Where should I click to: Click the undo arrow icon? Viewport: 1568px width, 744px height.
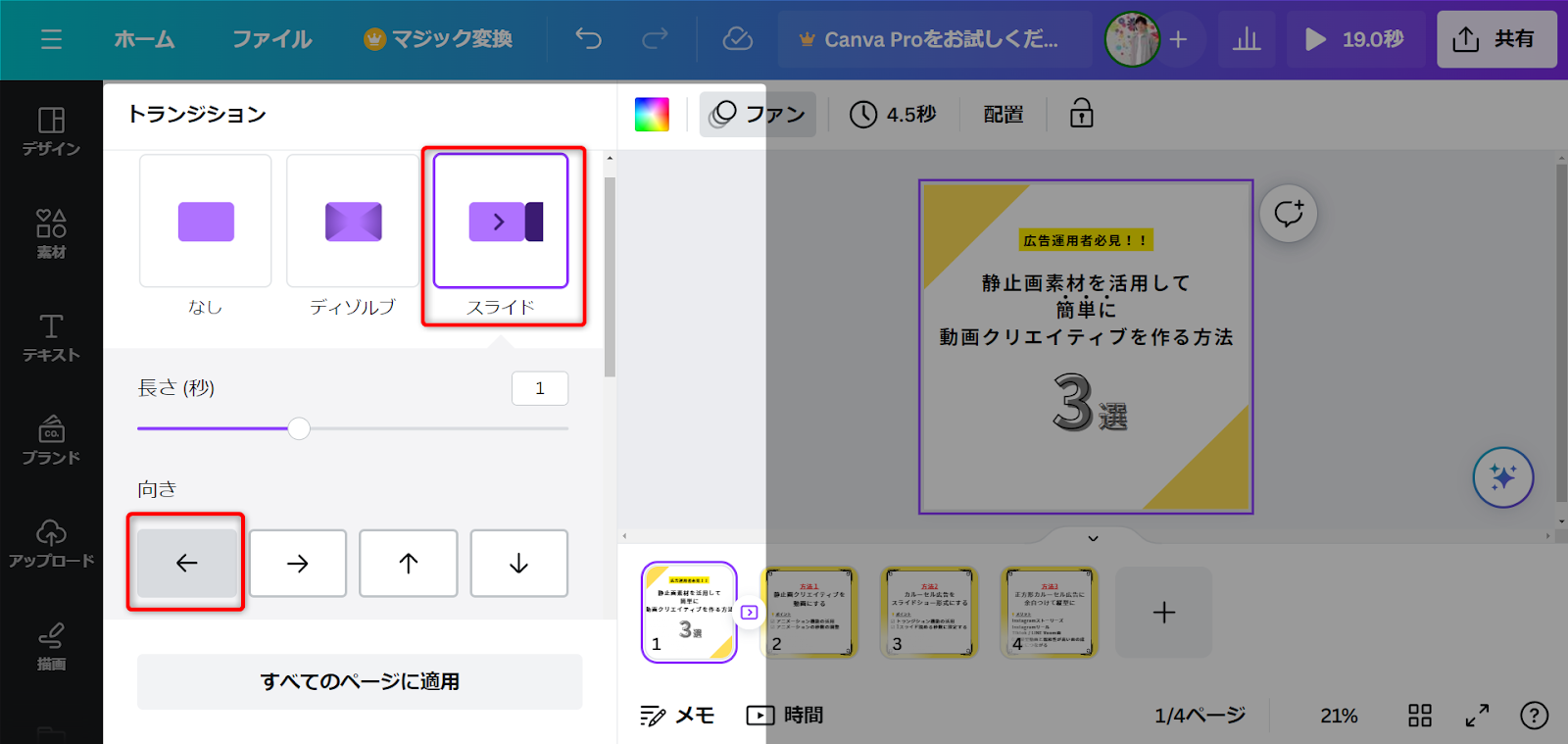(x=588, y=39)
